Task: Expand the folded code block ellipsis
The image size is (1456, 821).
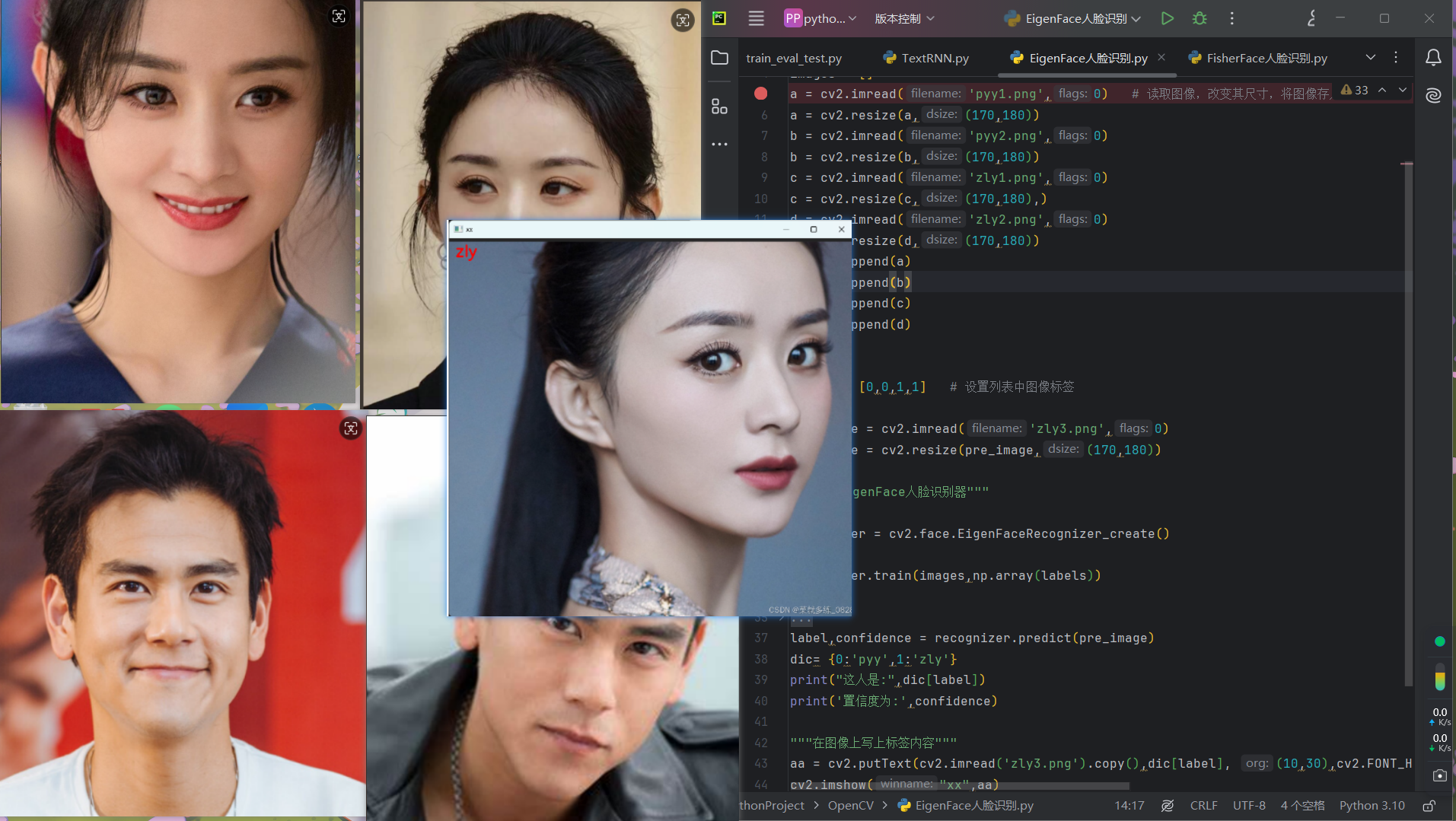Action: tap(801, 619)
